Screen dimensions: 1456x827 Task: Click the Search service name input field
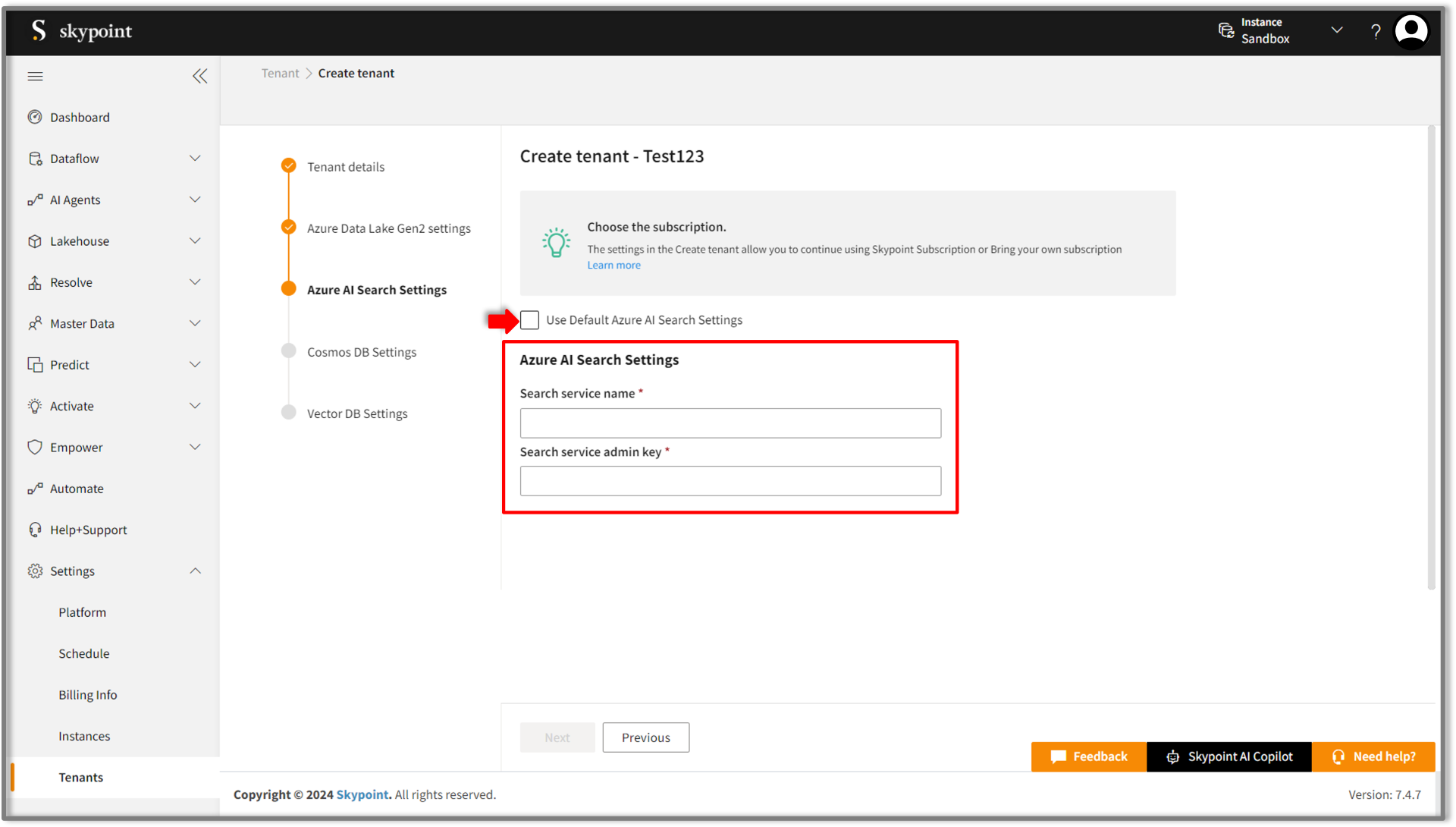click(x=730, y=422)
